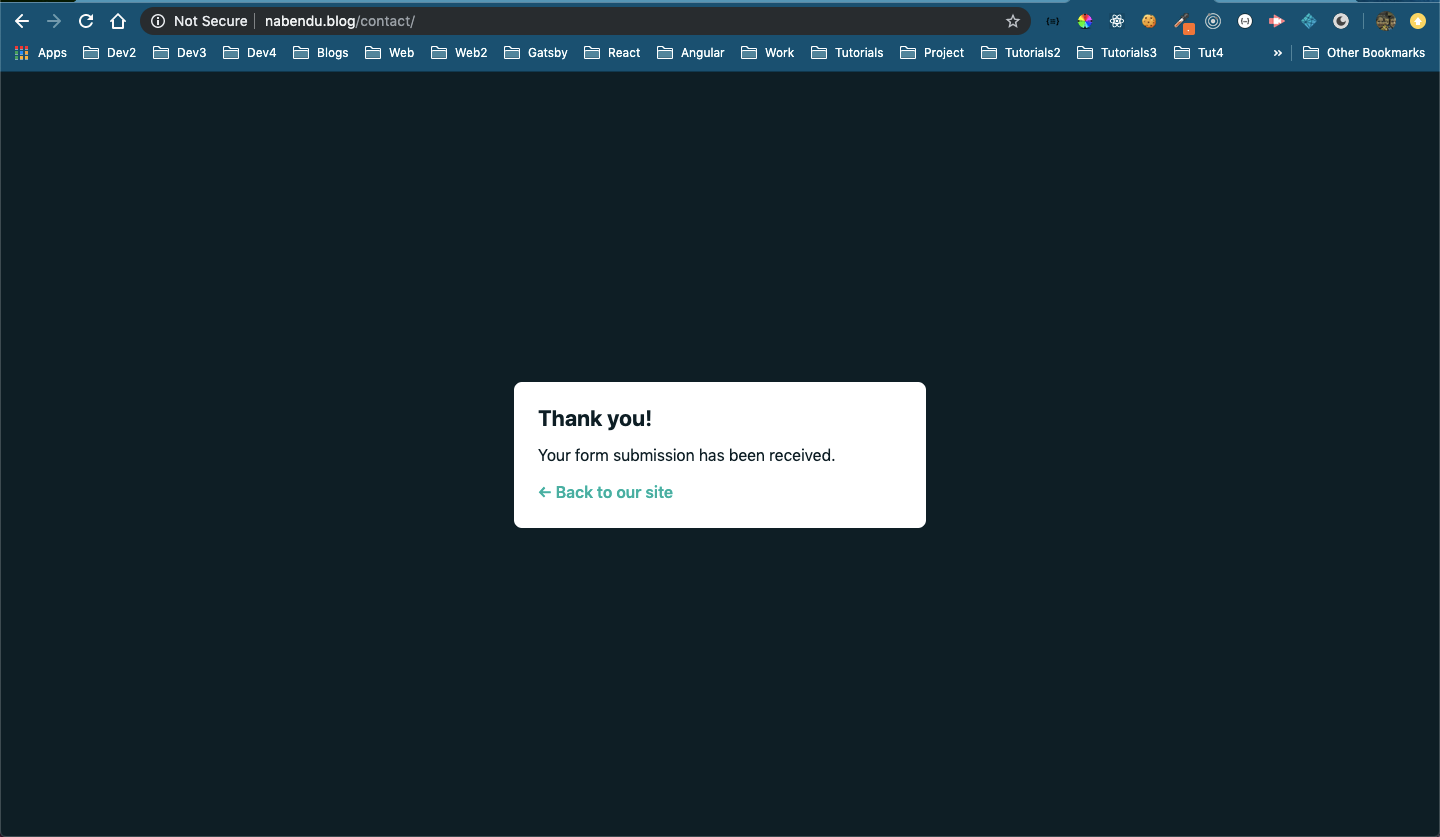Open the Web bookmarks folder
Screen dimensions: 1440x837
390,53
